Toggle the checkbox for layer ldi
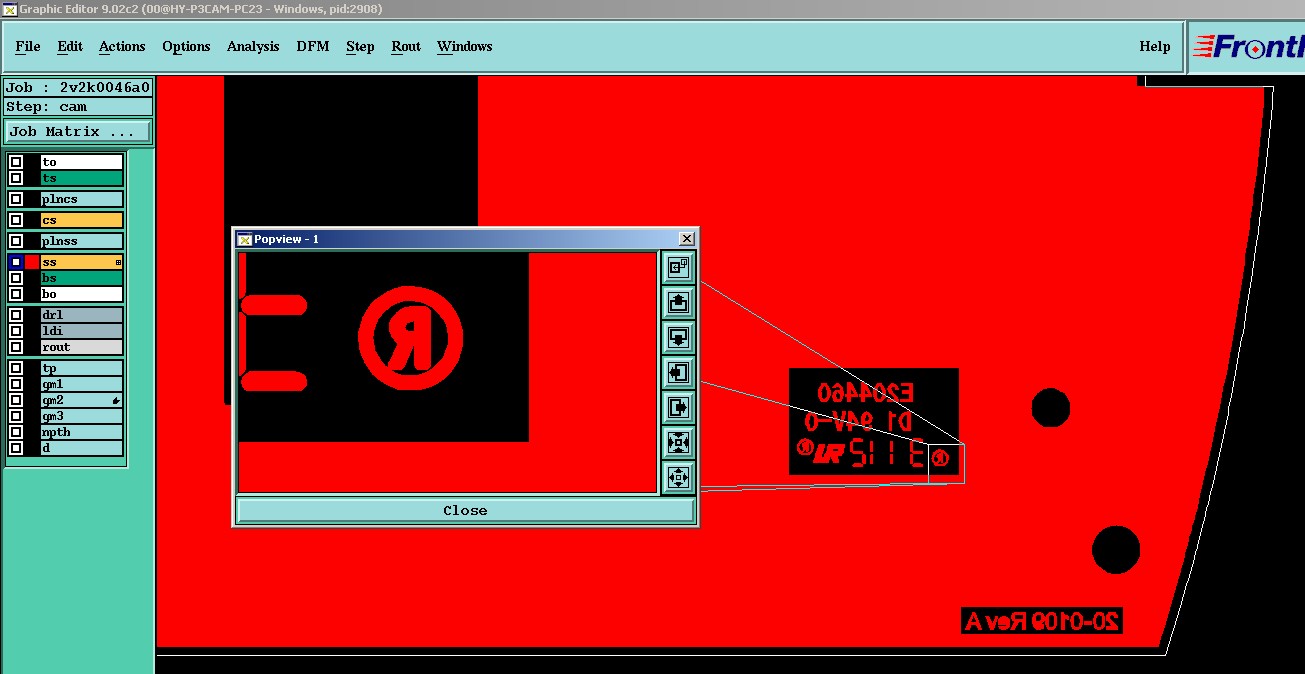This screenshot has height=674, width=1305. point(16,331)
